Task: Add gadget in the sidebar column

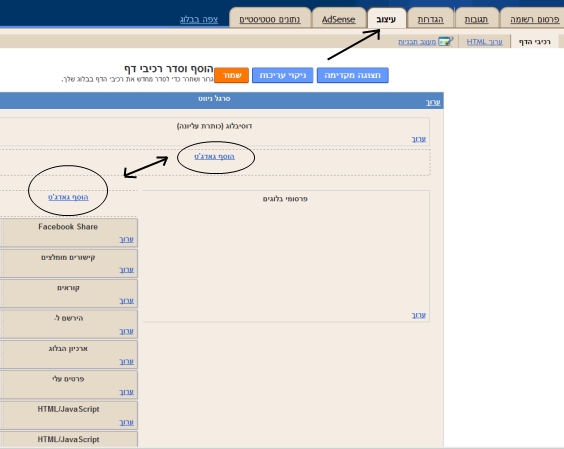Action: 68,197
